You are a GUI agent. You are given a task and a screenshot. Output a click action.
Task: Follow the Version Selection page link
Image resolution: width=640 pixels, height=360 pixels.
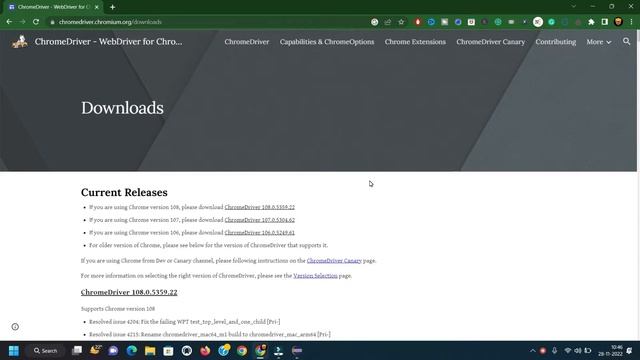coord(315,276)
